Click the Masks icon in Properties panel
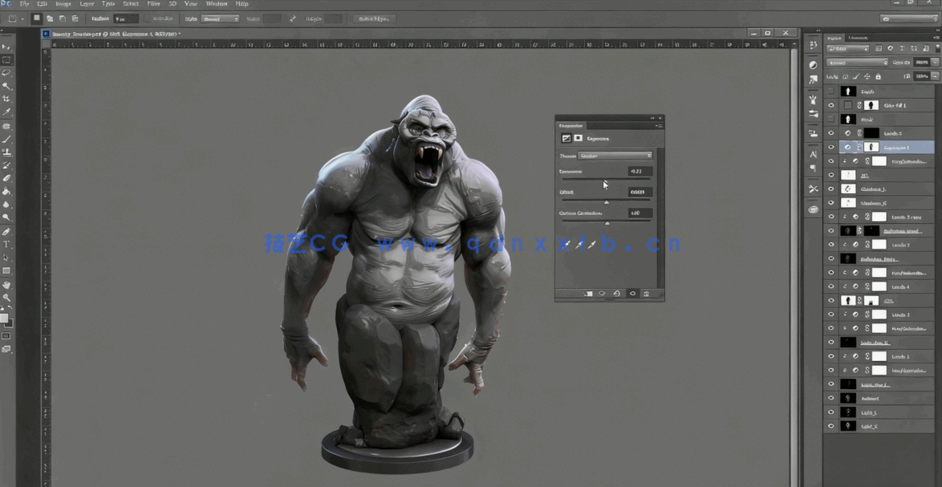Viewport: 942px width, 487px height. coord(578,138)
